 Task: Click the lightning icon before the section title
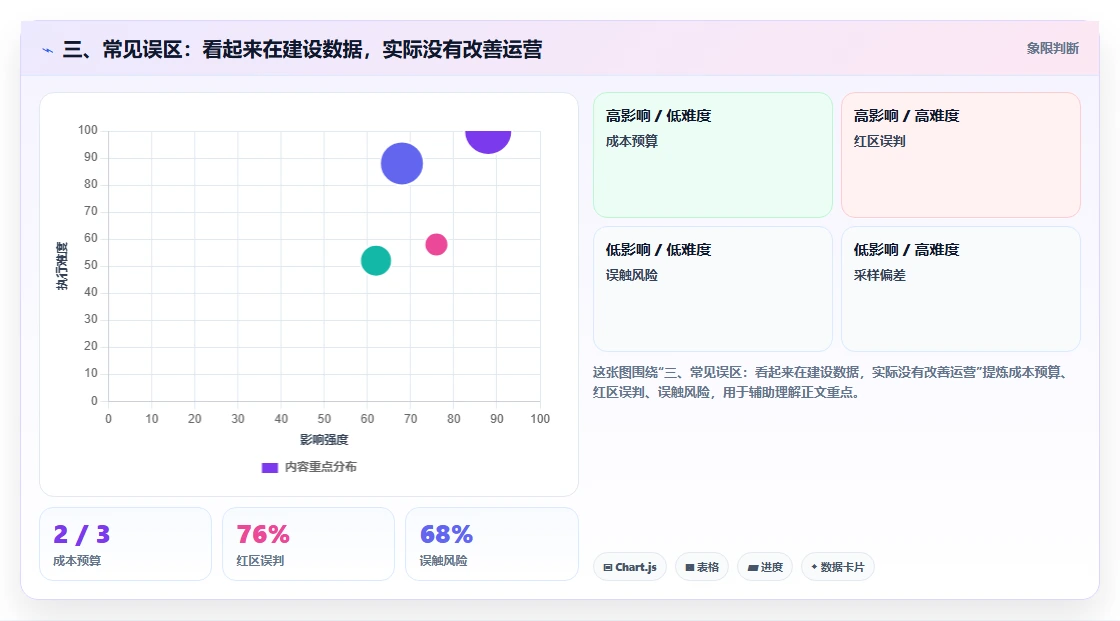pos(47,50)
